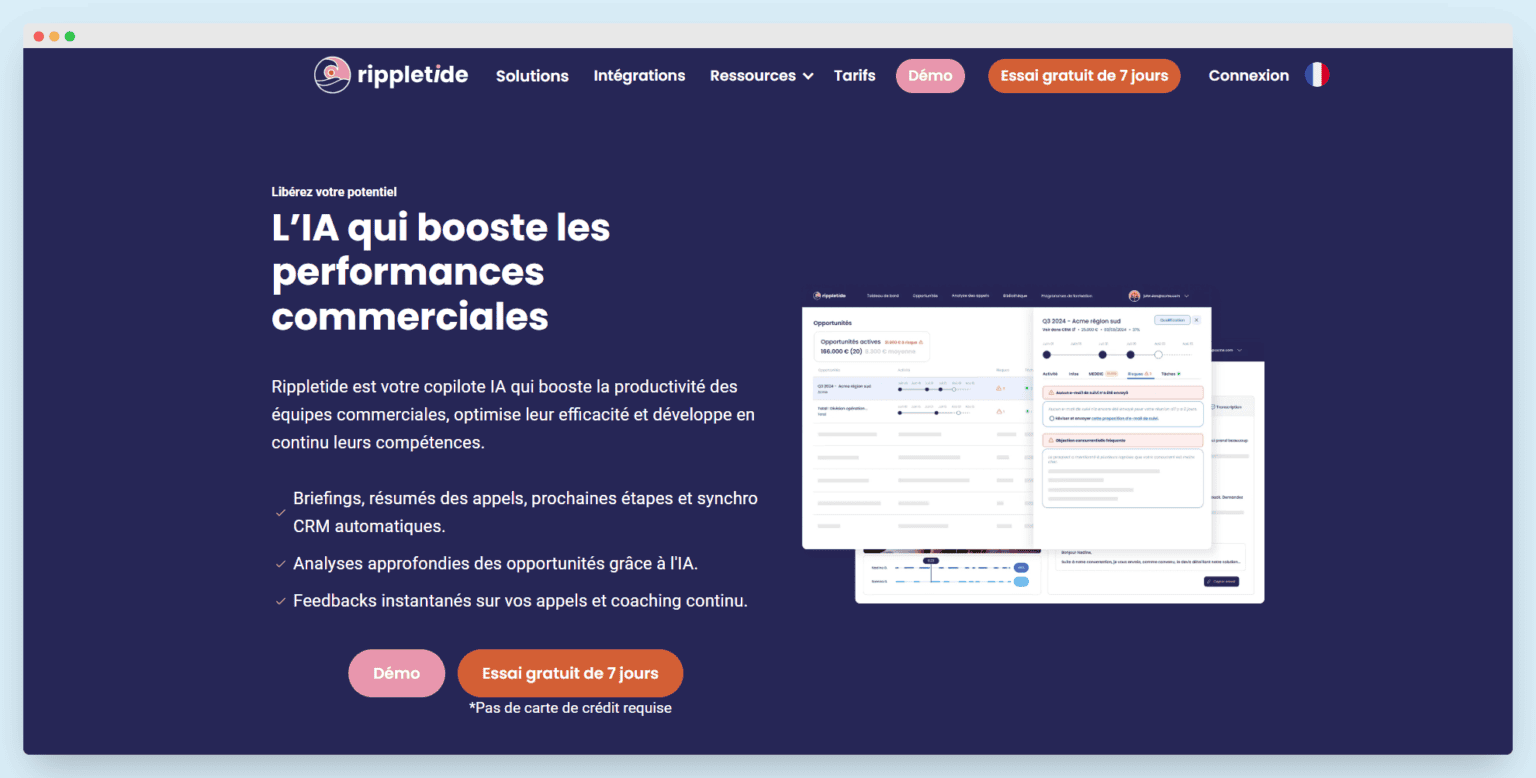The image size is (1536, 778).
Task: Click the risk warning triangle beside Acme région sud
Action: (x=999, y=389)
